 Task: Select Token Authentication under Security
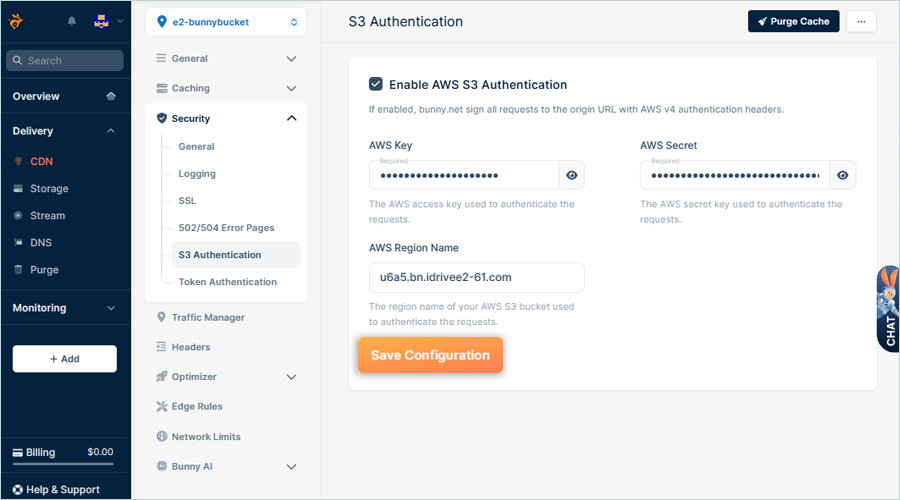point(227,282)
